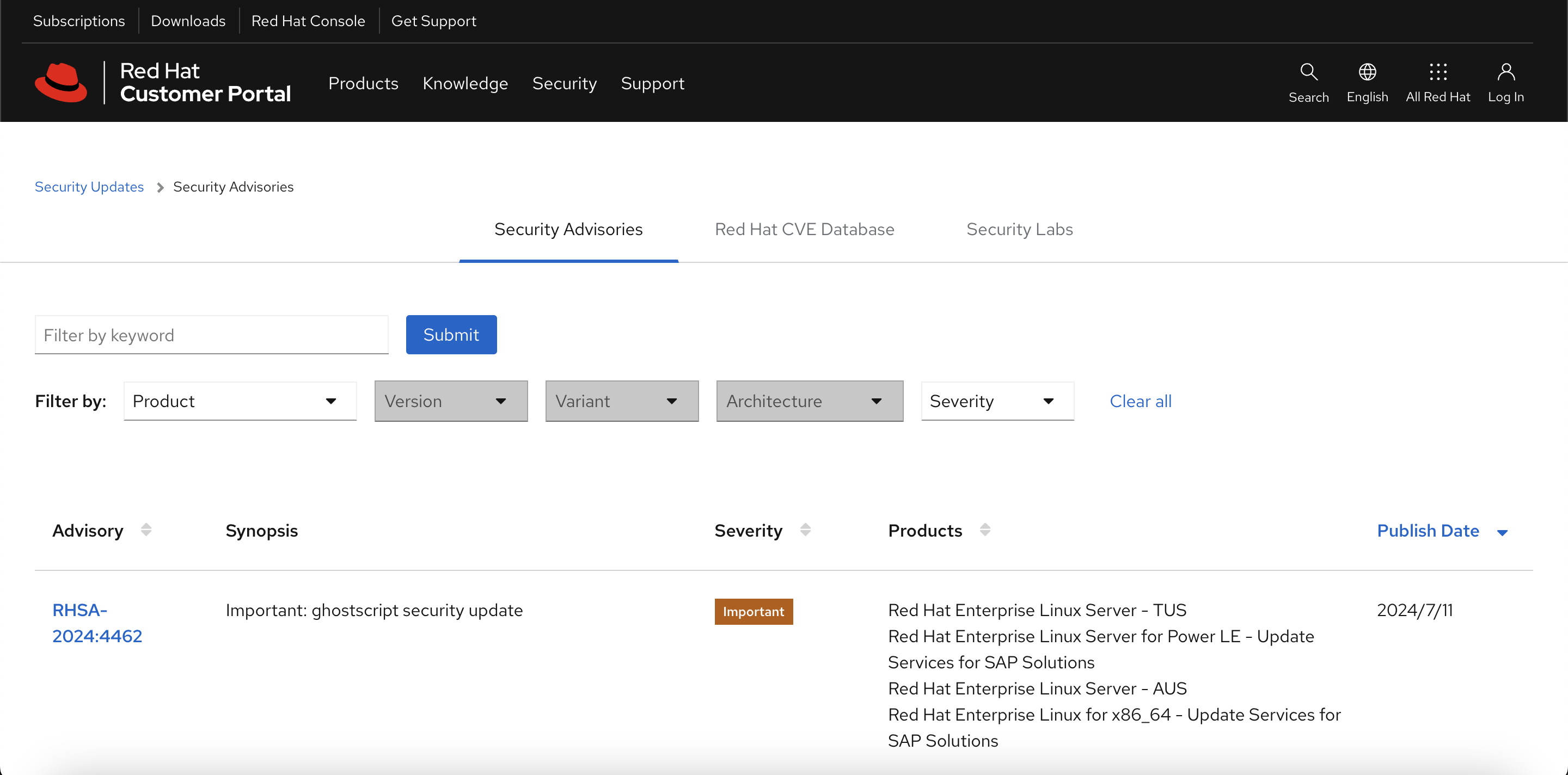Open Search via magnifying glass icon
Viewport: 1568px width, 775px height.
tap(1309, 72)
